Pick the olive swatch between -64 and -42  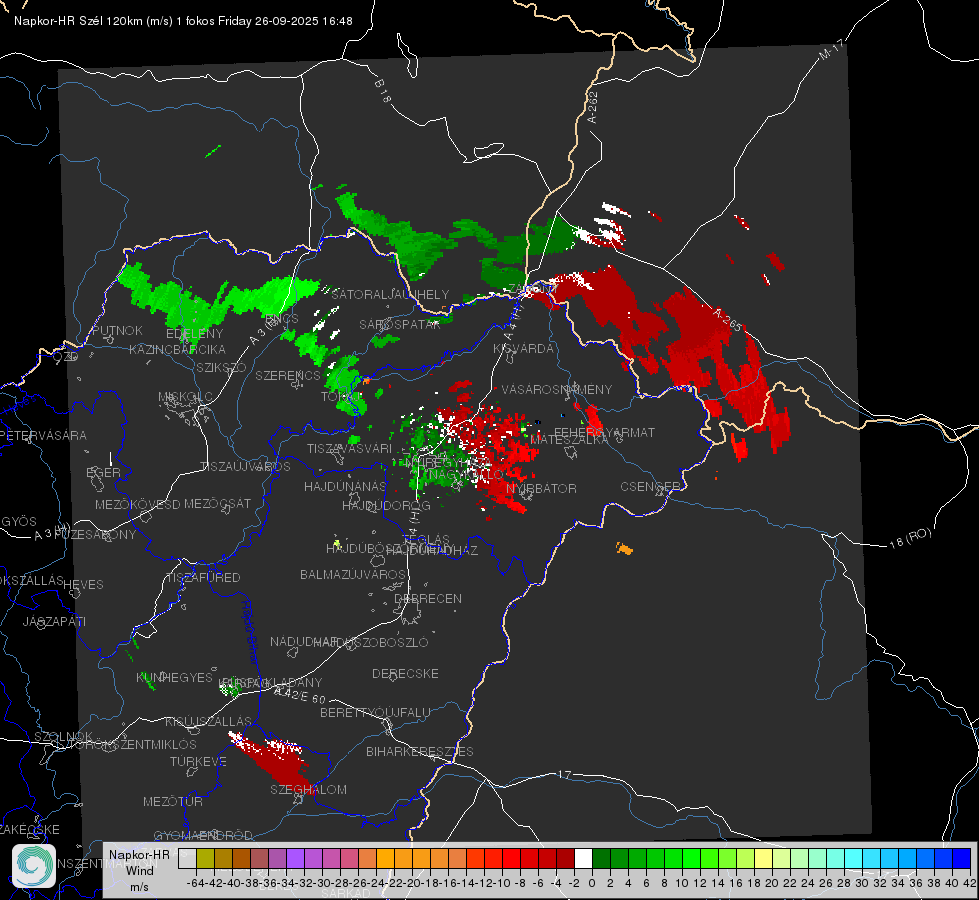tap(205, 858)
